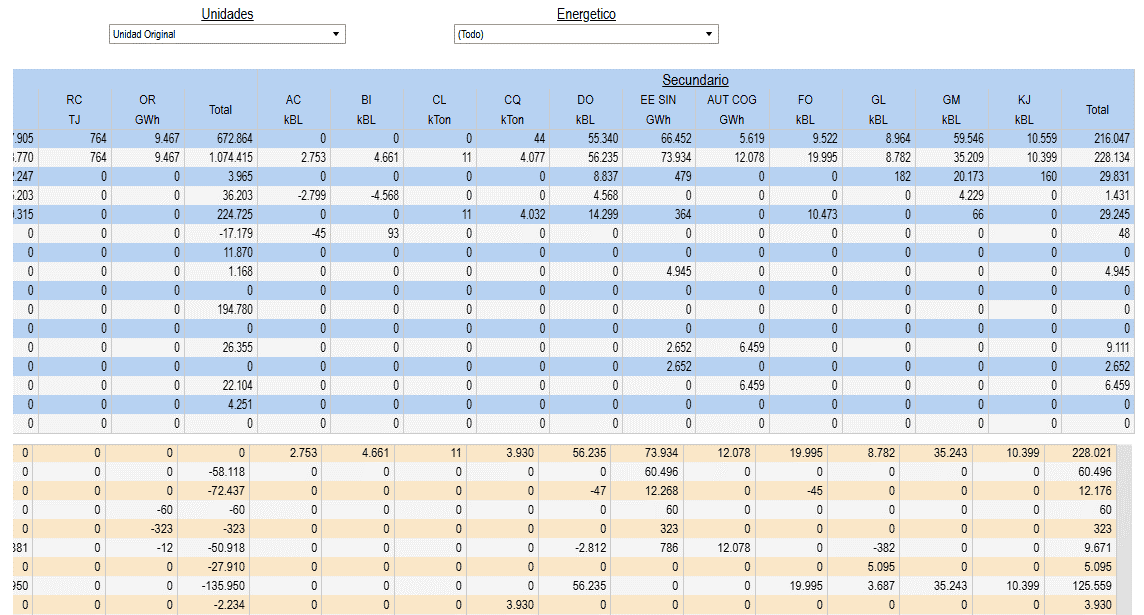Select the RC TJ column header
The image size is (1144, 615).
pyautogui.click(x=75, y=109)
